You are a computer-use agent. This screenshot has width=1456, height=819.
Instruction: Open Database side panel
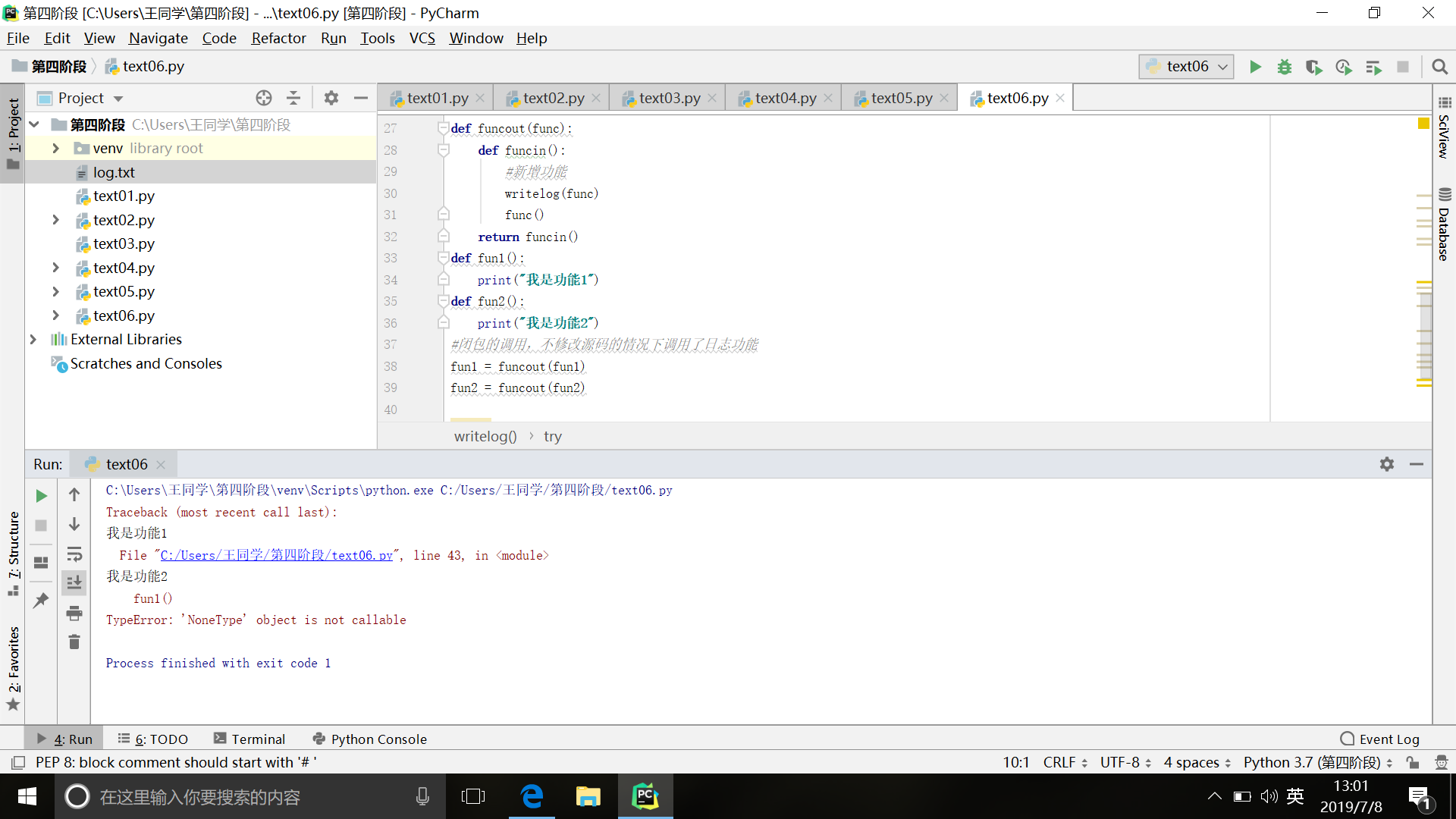(1444, 224)
